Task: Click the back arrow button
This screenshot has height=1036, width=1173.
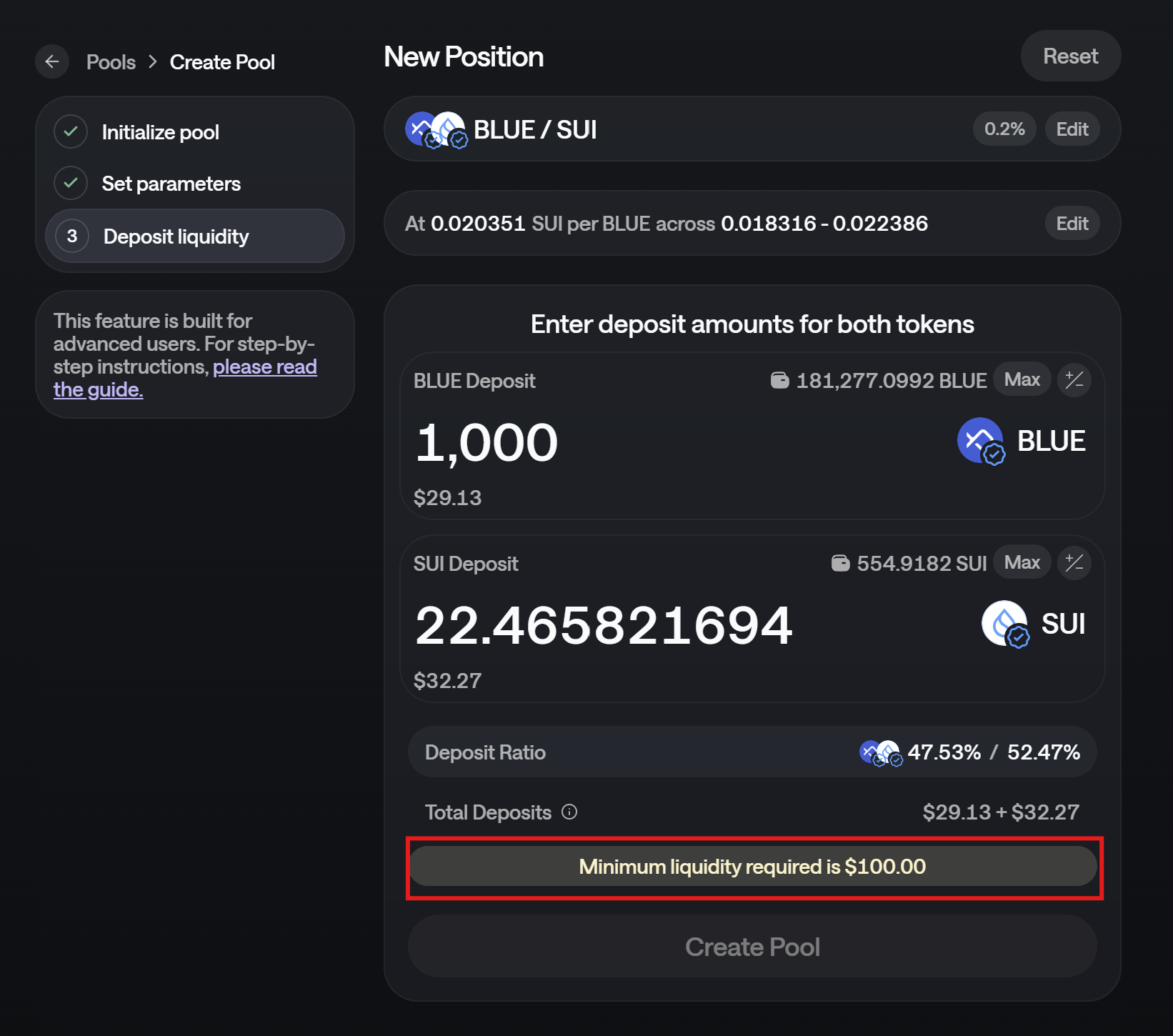Action: pyautogui.click(x=52, y=62)
